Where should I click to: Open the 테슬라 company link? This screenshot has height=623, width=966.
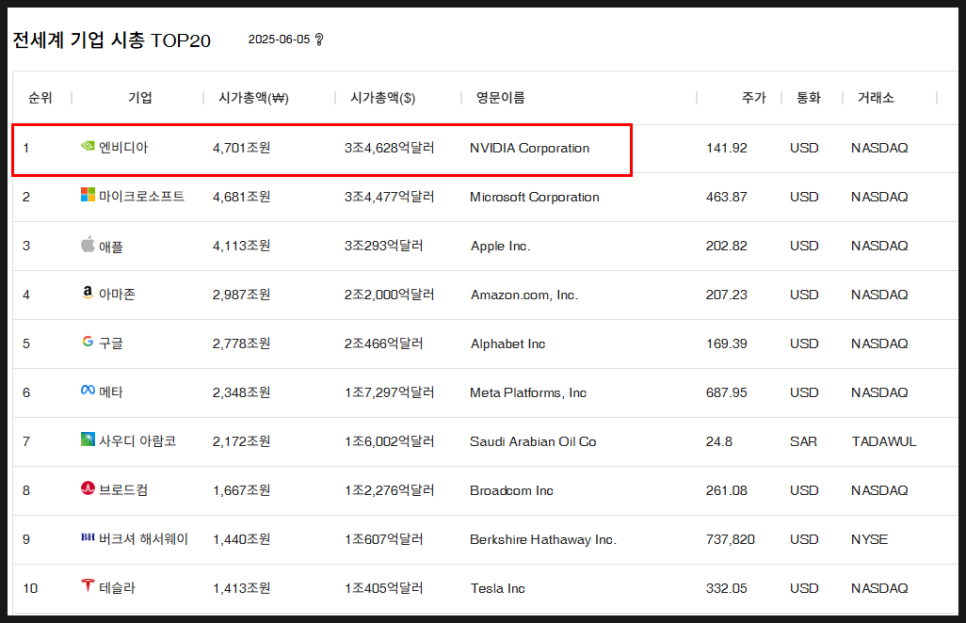(117, 588)
